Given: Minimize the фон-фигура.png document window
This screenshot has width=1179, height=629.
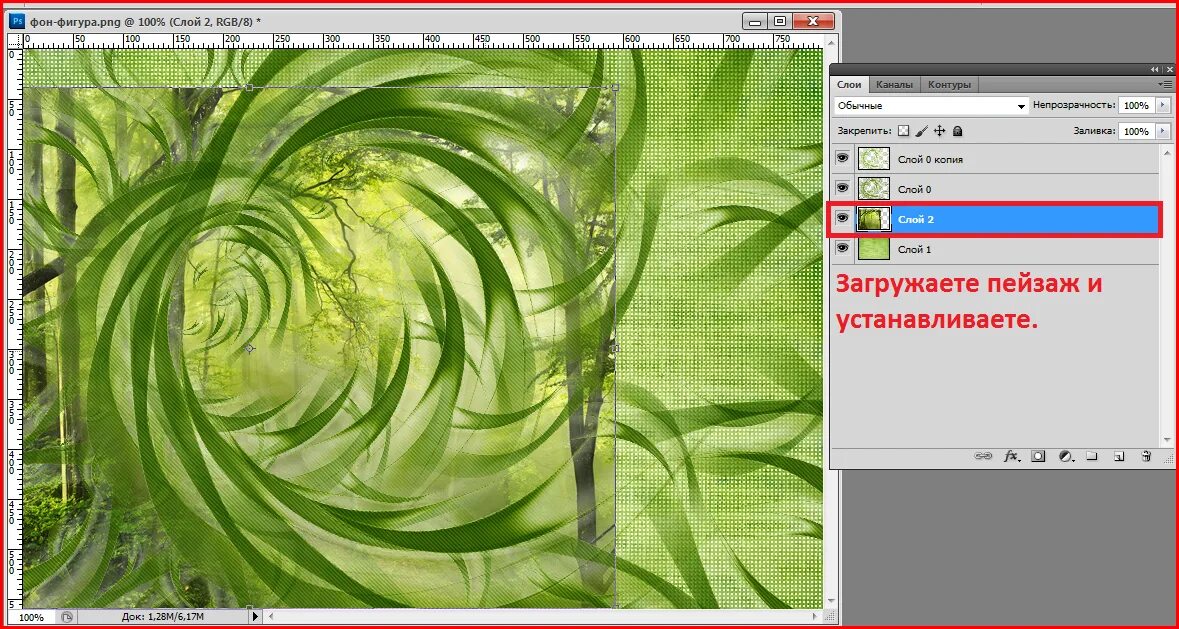Looking at the screenshot, I should coord(754,21).
